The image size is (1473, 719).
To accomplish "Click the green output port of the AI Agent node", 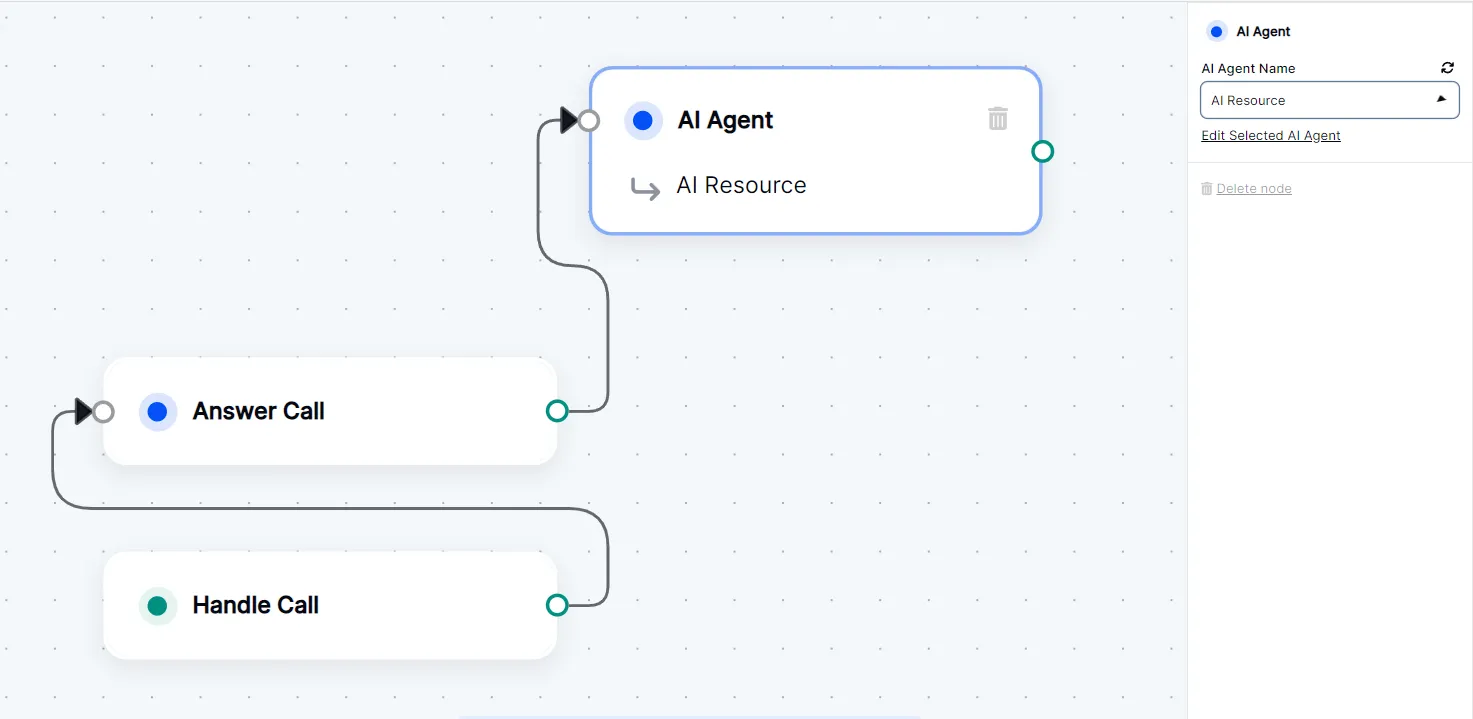I will (x=1042, y=151).
